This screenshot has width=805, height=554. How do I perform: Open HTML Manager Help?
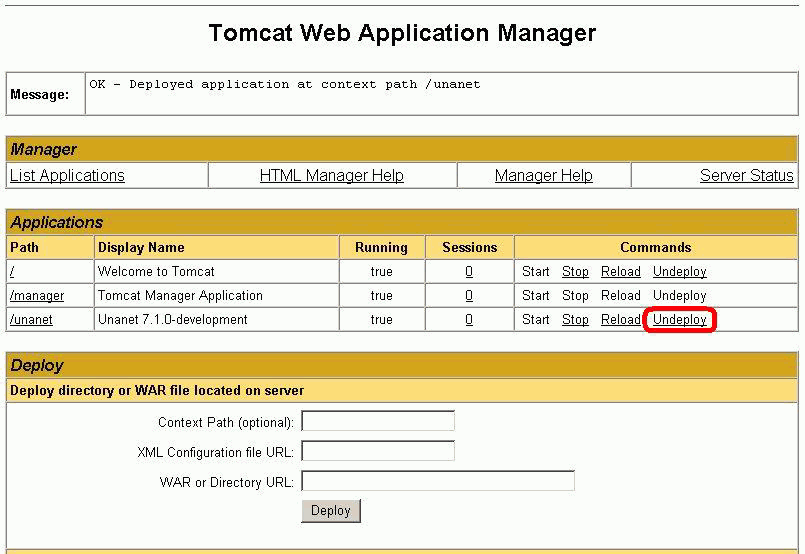tap(332, 176)
